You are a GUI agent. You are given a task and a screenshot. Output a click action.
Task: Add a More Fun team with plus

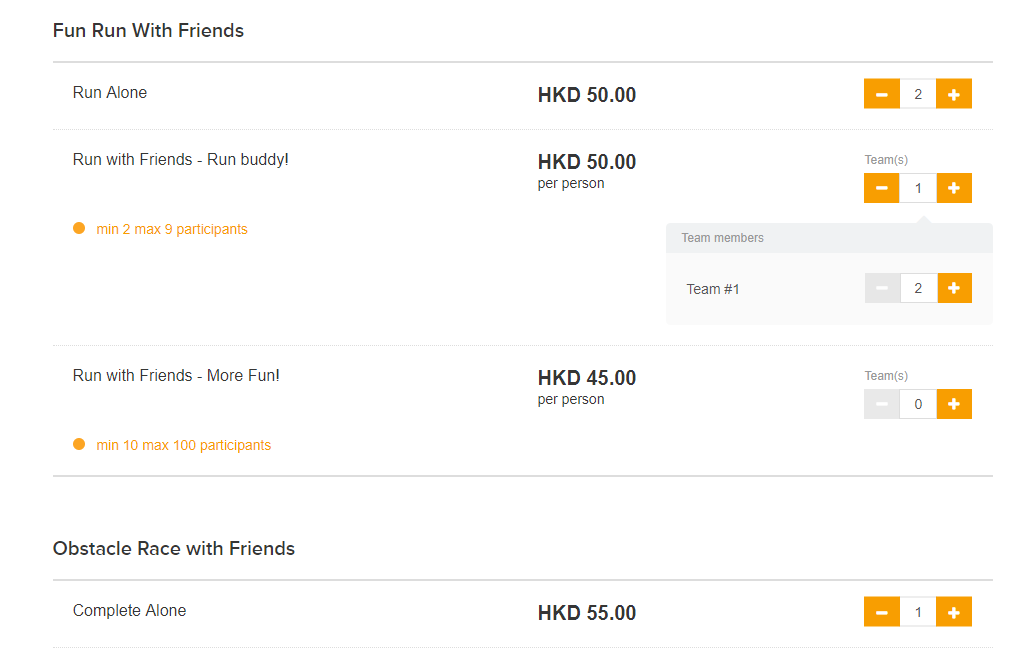(x=954, y=404)
